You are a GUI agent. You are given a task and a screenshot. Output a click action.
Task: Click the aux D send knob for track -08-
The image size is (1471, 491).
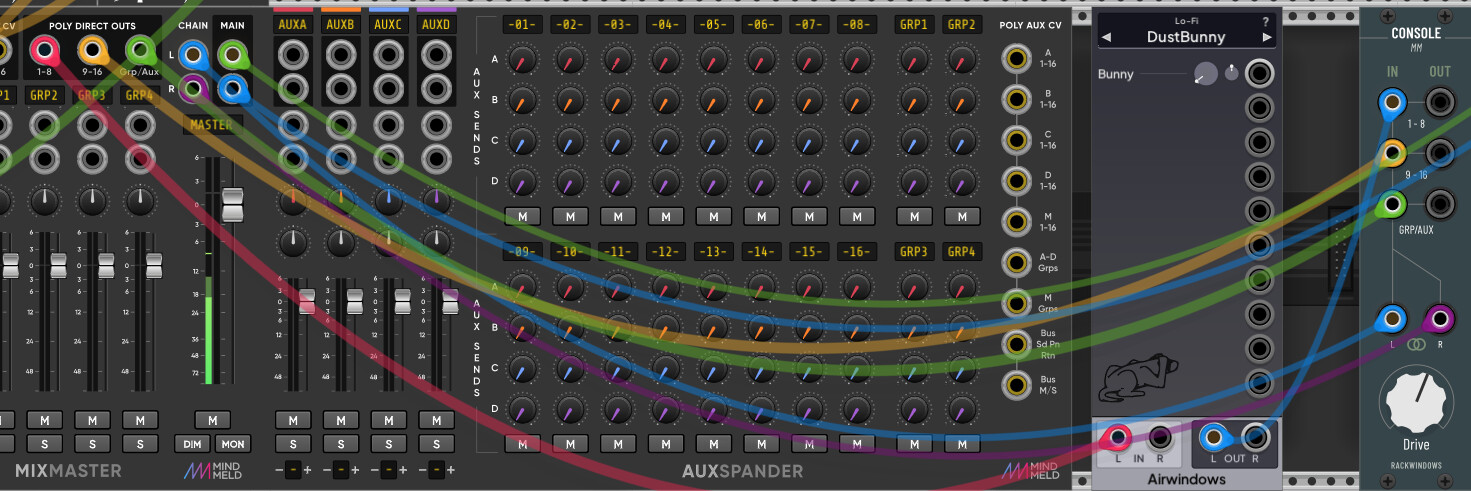pos(857,183)
